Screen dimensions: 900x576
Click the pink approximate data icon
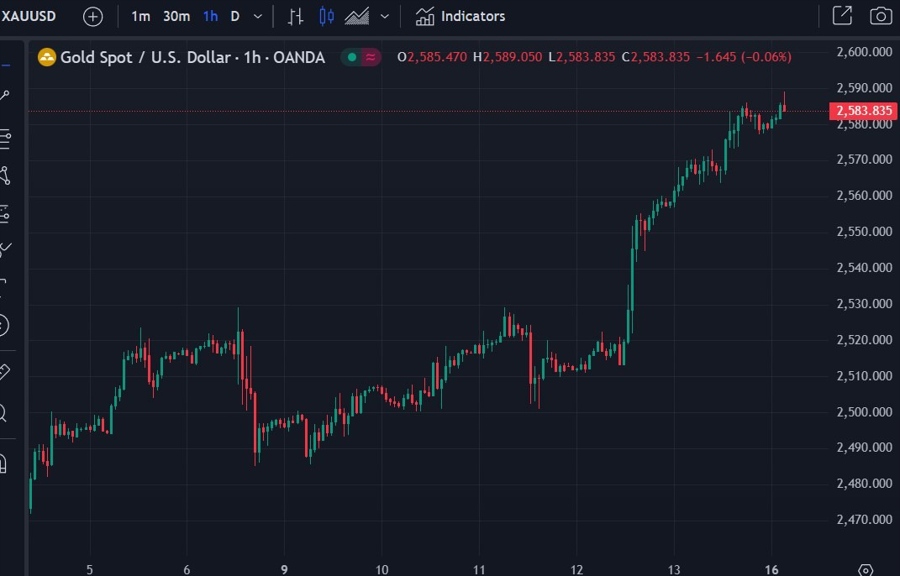(x=371, y=57)
